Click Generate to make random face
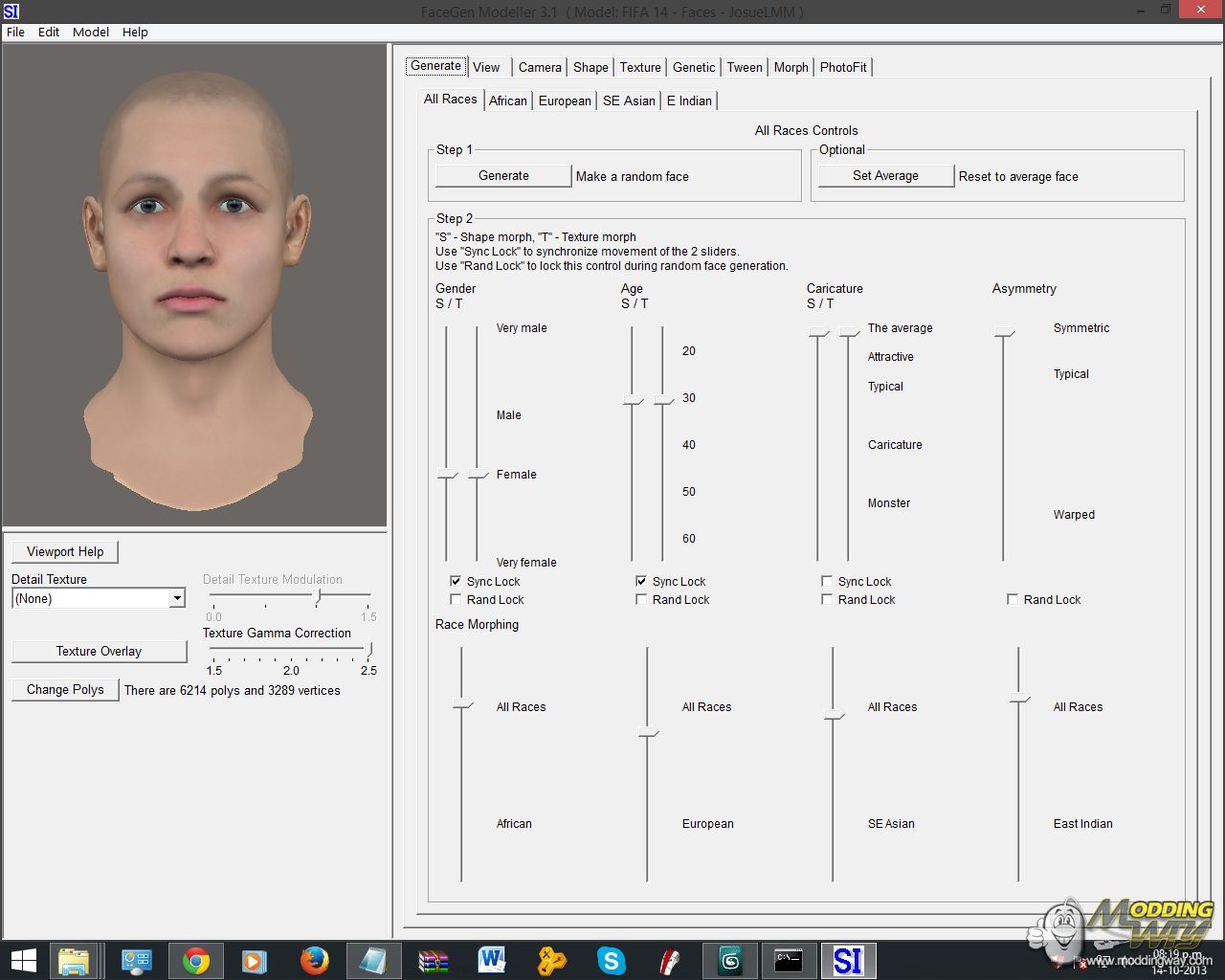 click(503, 175)
